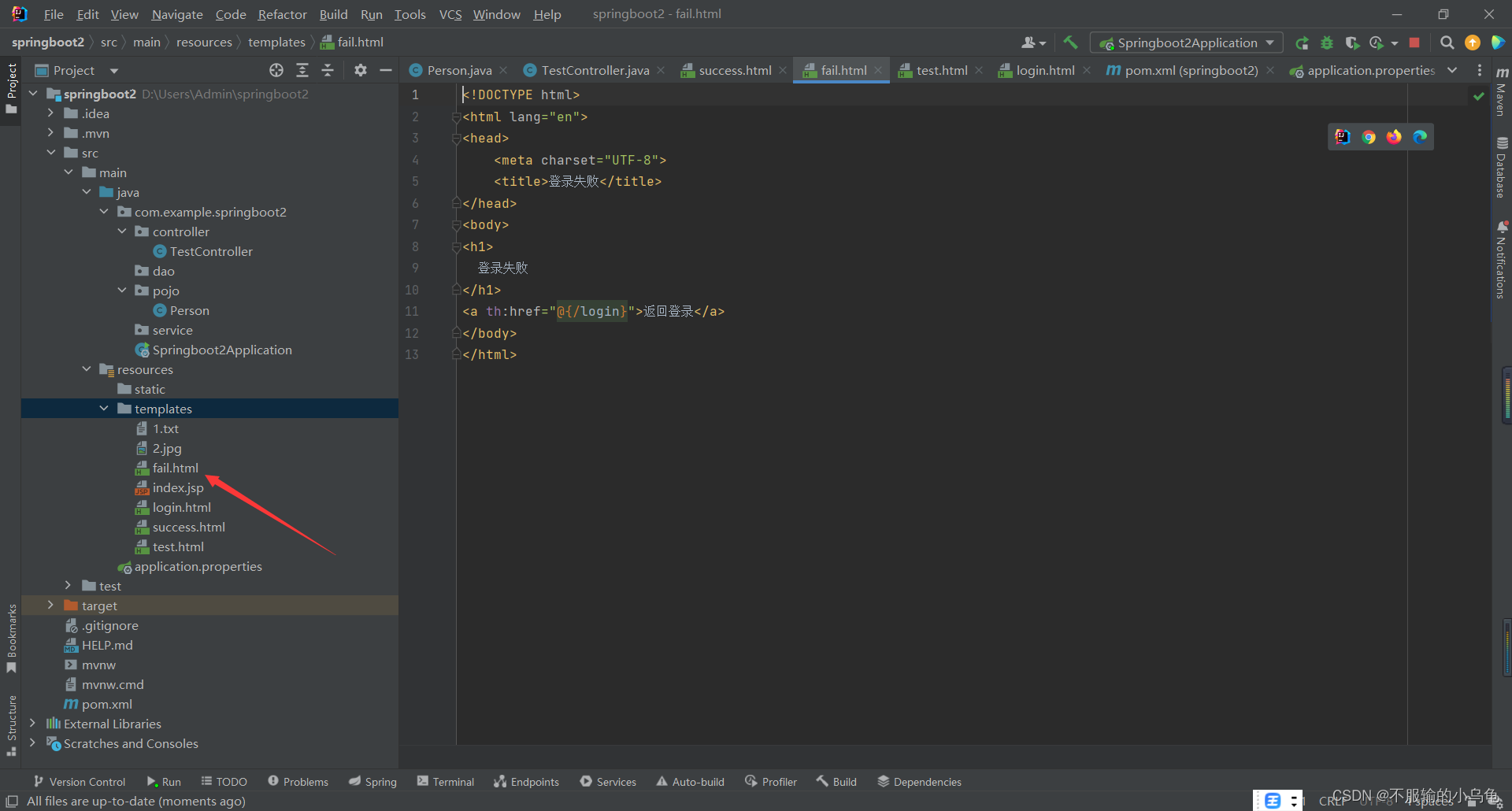This screenshot has width=1512, height=811.
Task: Switch to Person.java tab
Action: pos(459,70)
